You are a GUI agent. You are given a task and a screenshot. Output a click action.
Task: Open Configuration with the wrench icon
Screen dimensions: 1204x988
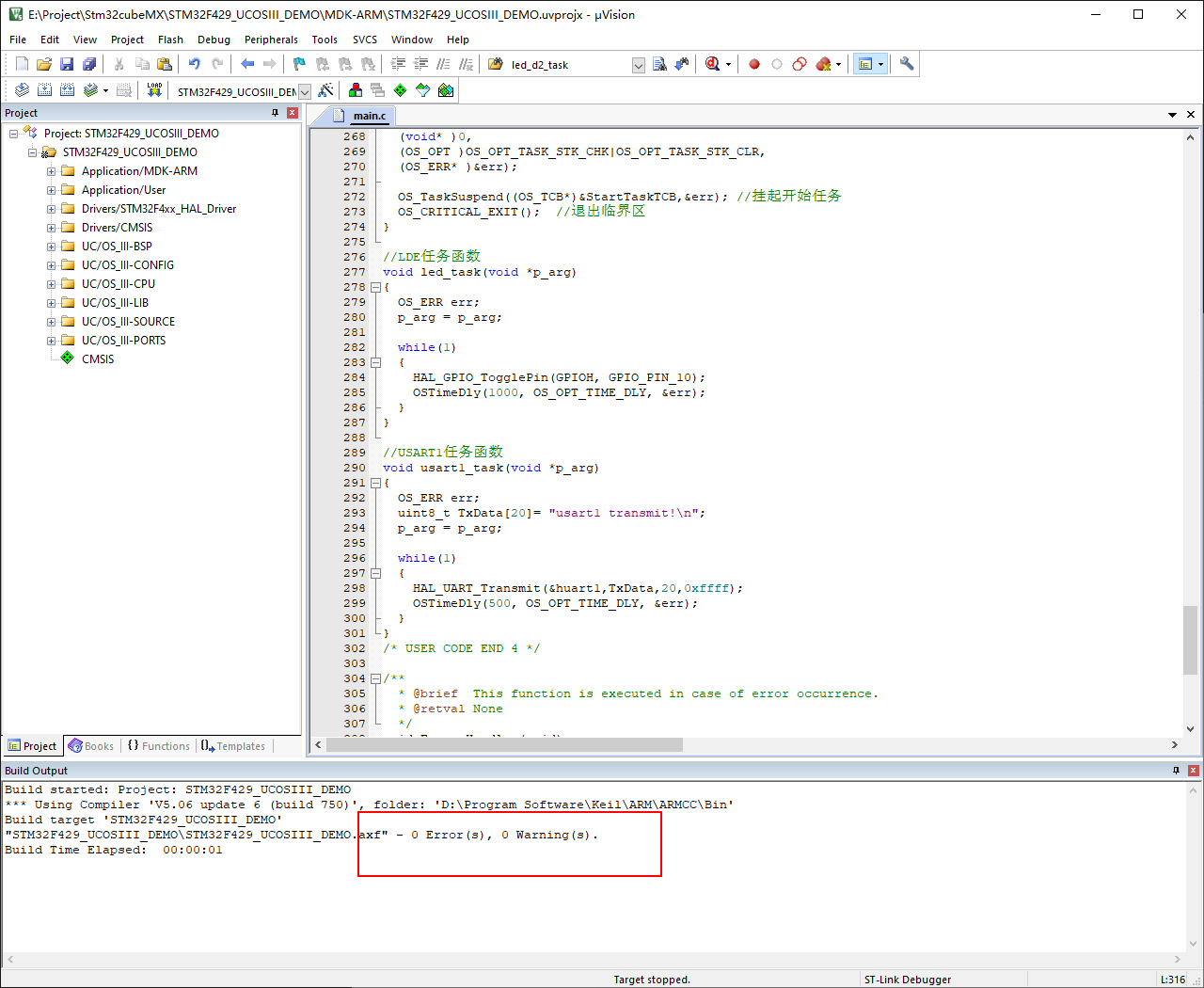tap(907, 64)
